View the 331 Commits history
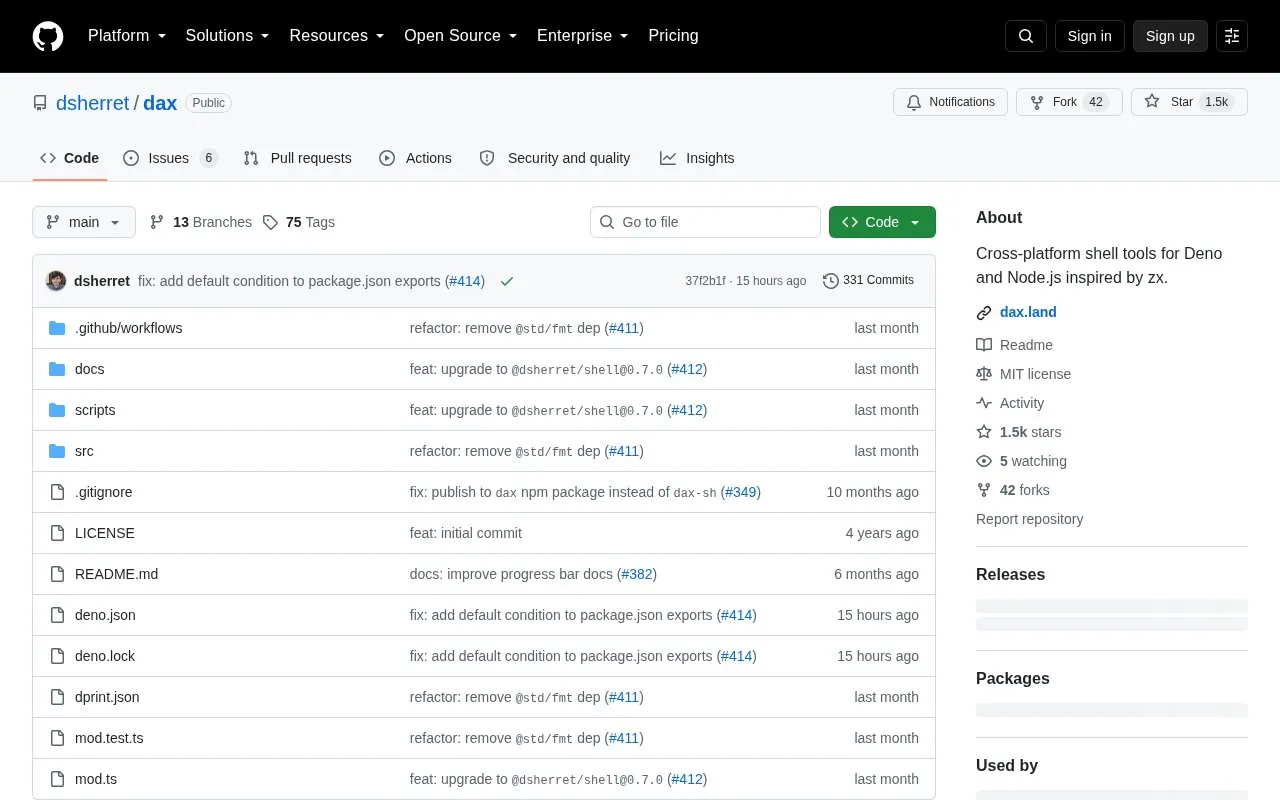The width and height of the screenshot is (1280, 800). [x=868, y=280]
